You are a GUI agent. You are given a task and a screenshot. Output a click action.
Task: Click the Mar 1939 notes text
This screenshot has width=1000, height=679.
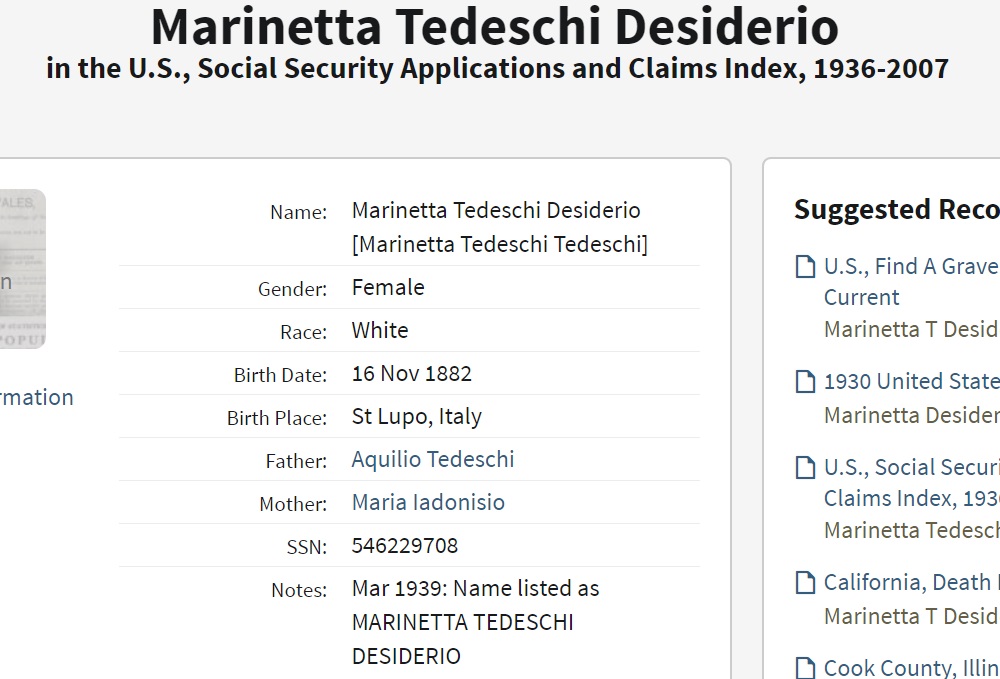click(475, 589)
